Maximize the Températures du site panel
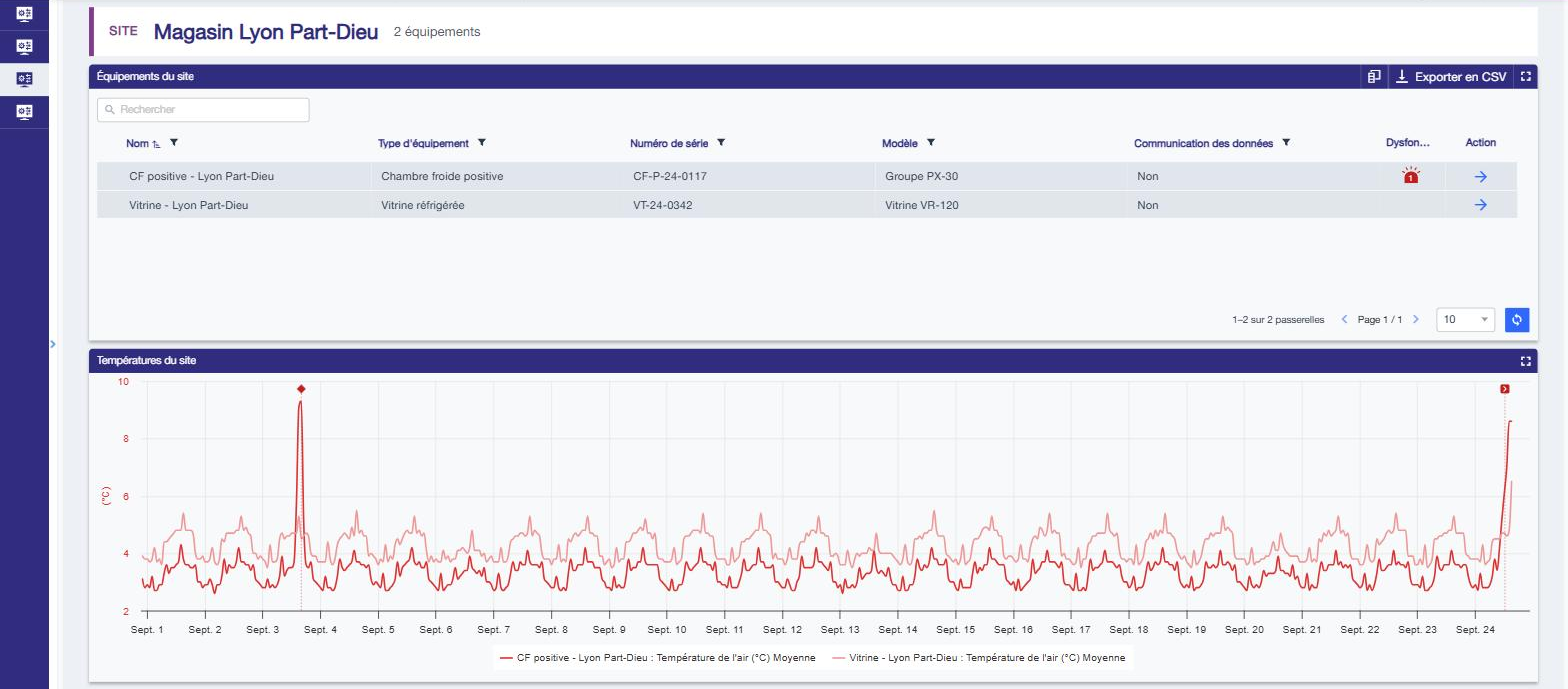Screen dimensions: 1568x689 coord(1524,361)
